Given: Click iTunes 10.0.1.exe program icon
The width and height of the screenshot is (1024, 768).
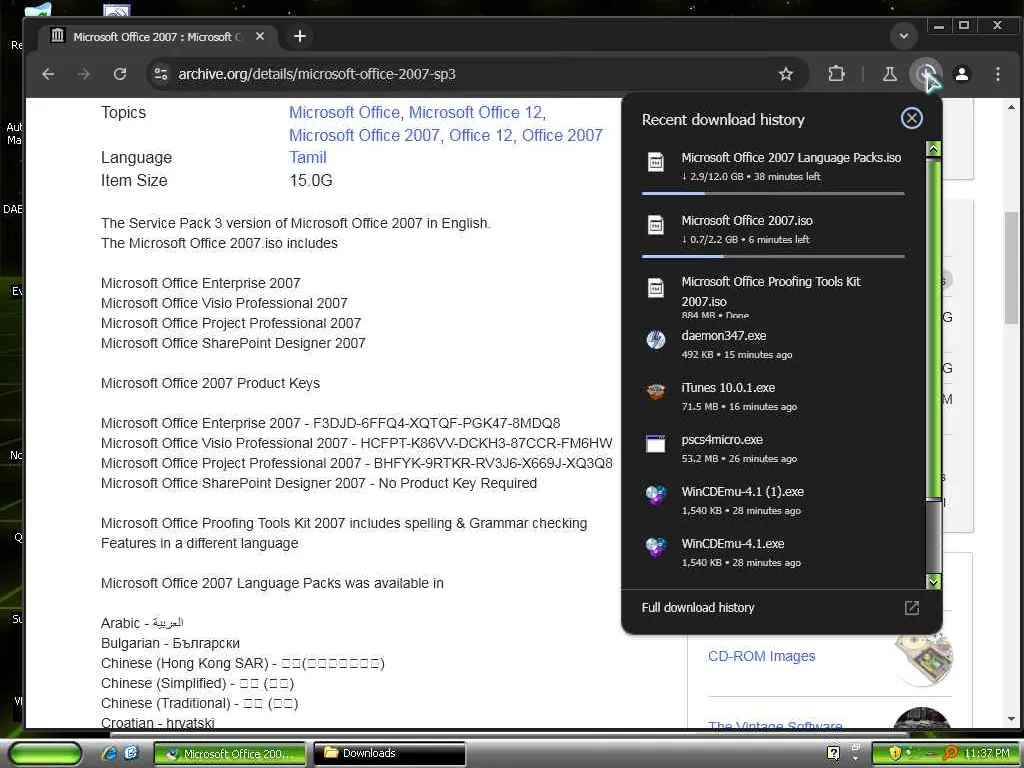Looking at the screenshot, I should (x=656, y=391).
